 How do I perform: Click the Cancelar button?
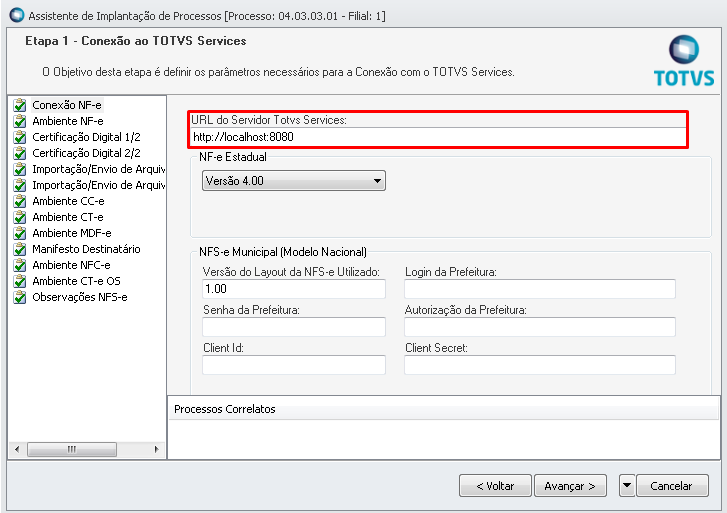(672, 486)
